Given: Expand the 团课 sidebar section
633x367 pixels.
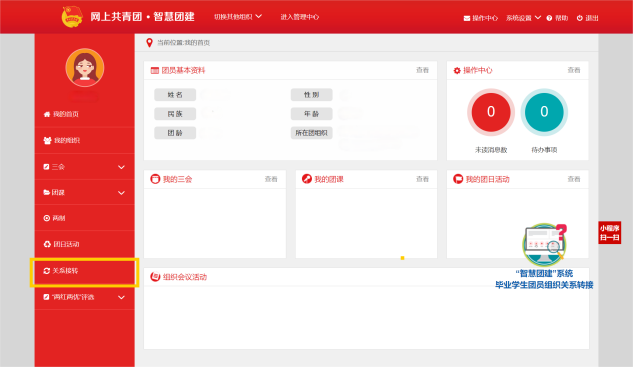Looking at the screenshot, I should tap(84, 193).
